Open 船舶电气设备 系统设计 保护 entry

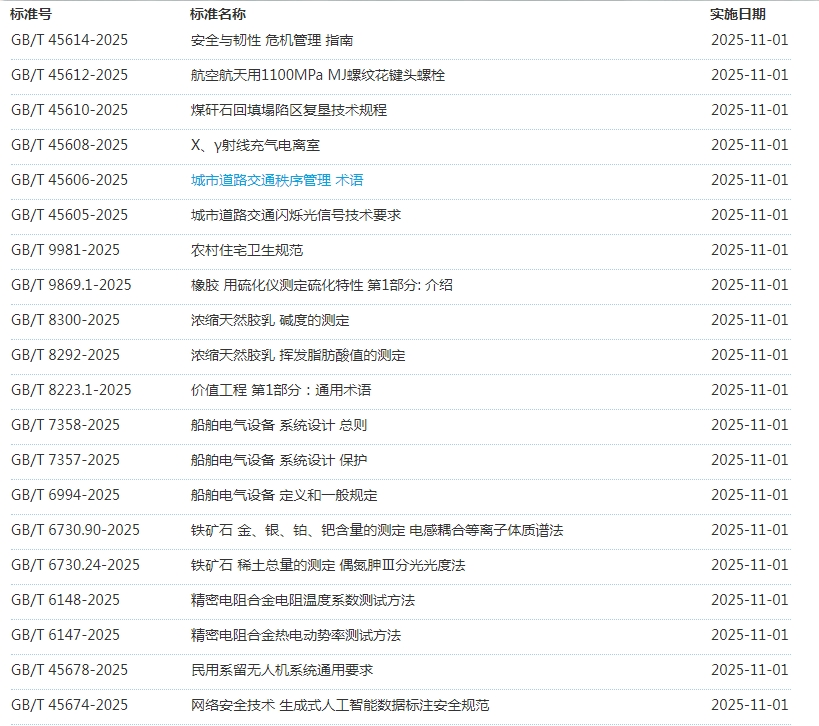279,460
